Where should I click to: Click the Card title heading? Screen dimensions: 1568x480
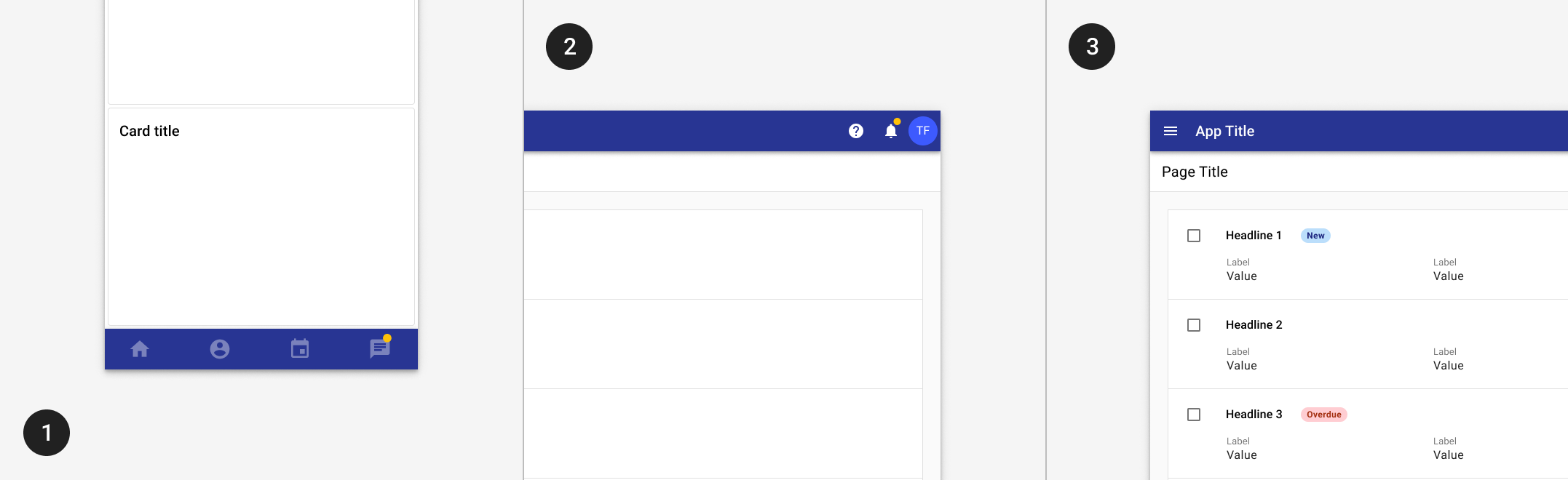click(149, 131)
